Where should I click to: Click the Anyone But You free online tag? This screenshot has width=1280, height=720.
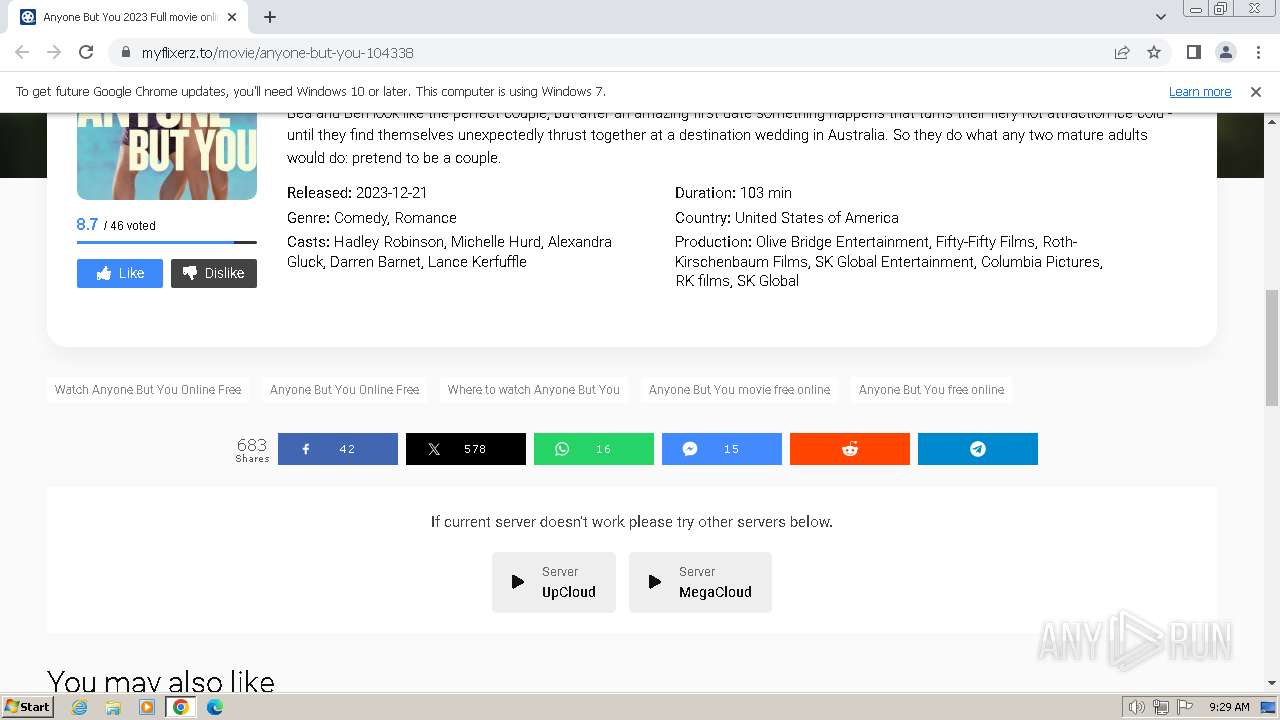tap(932, 390)
